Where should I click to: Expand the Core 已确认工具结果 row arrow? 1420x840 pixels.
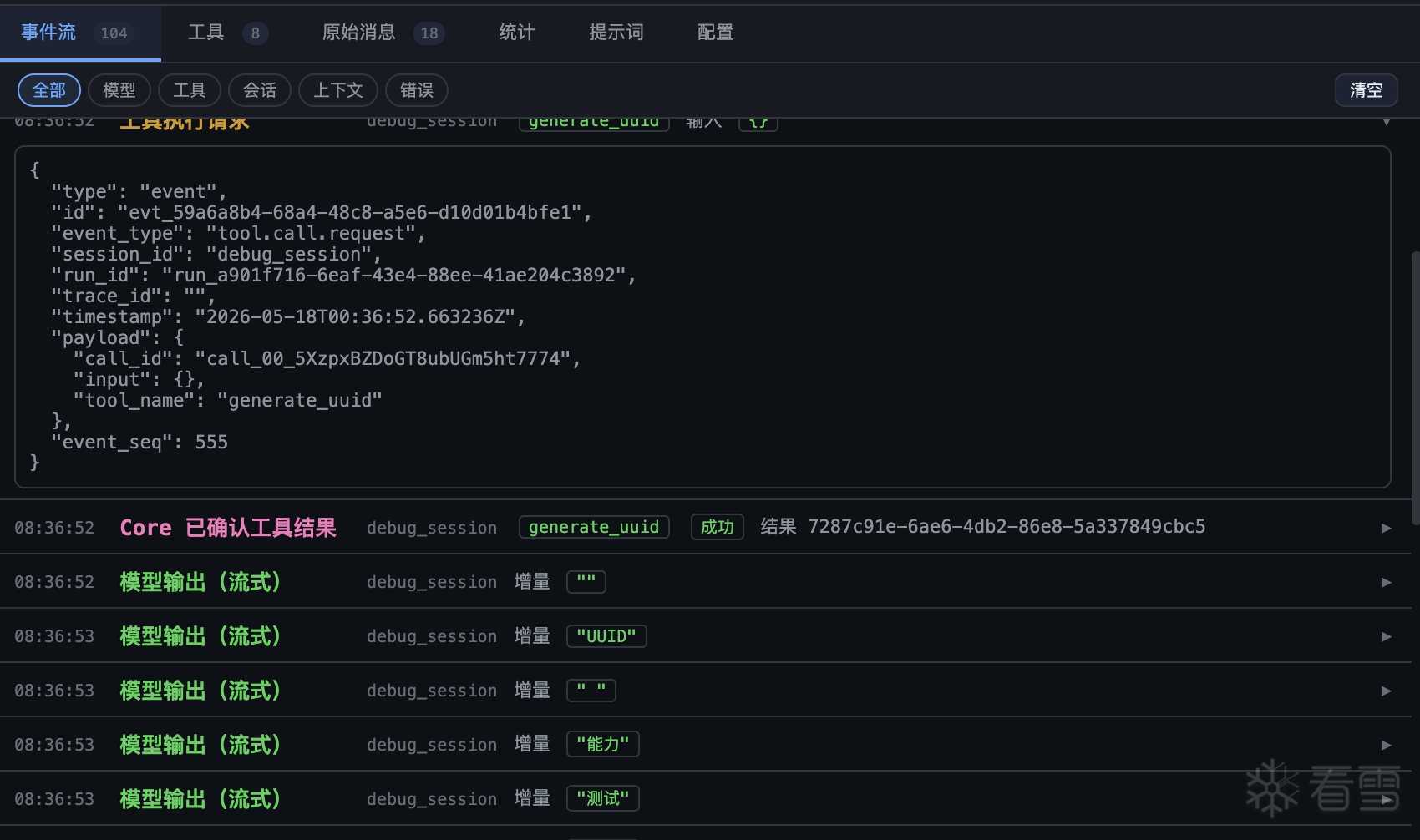coord(1386,528)
